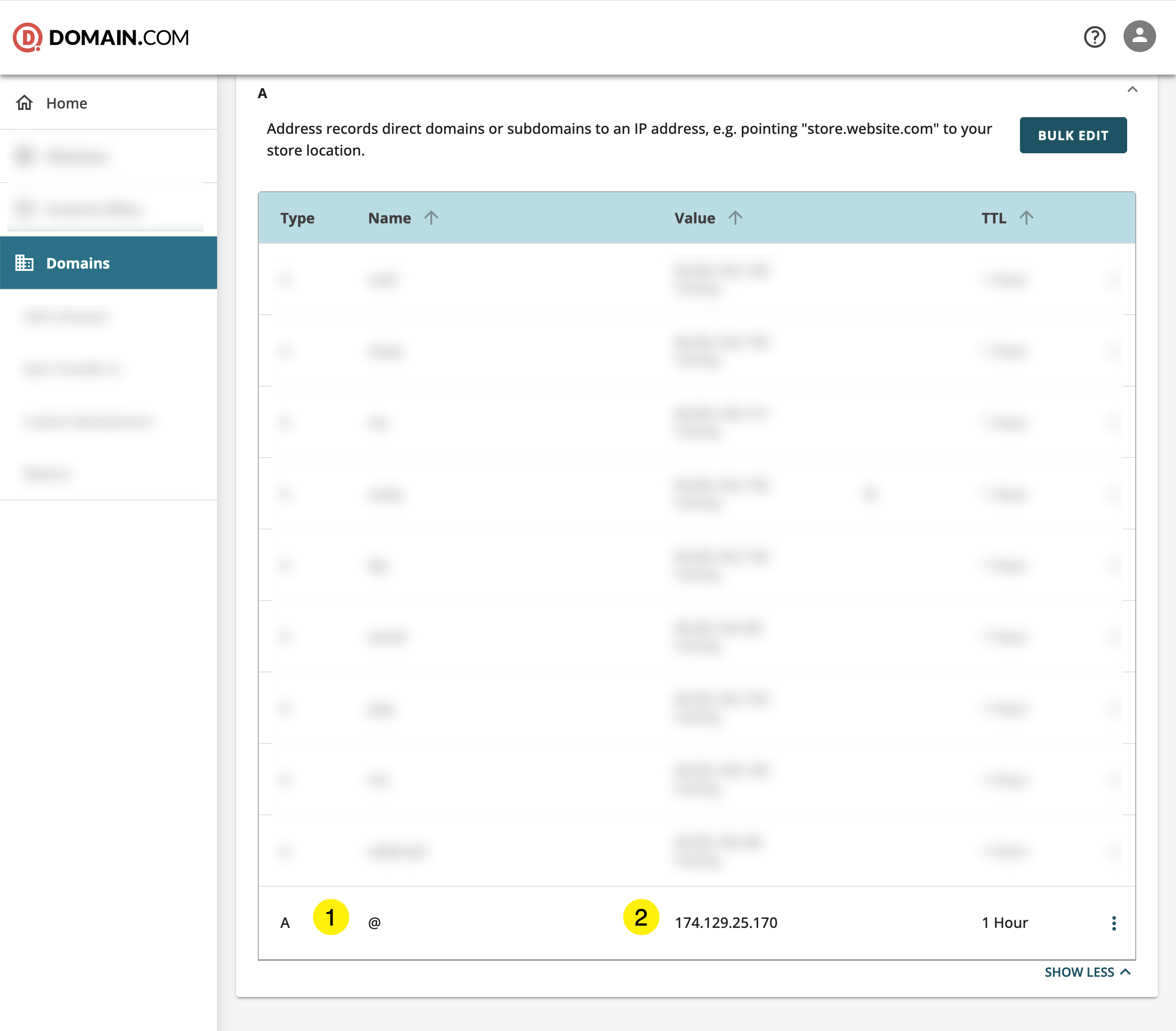The height and width of the screenshot is (1031, 1176).
Task: Expand the Type column header
Action: coord(298,218)
